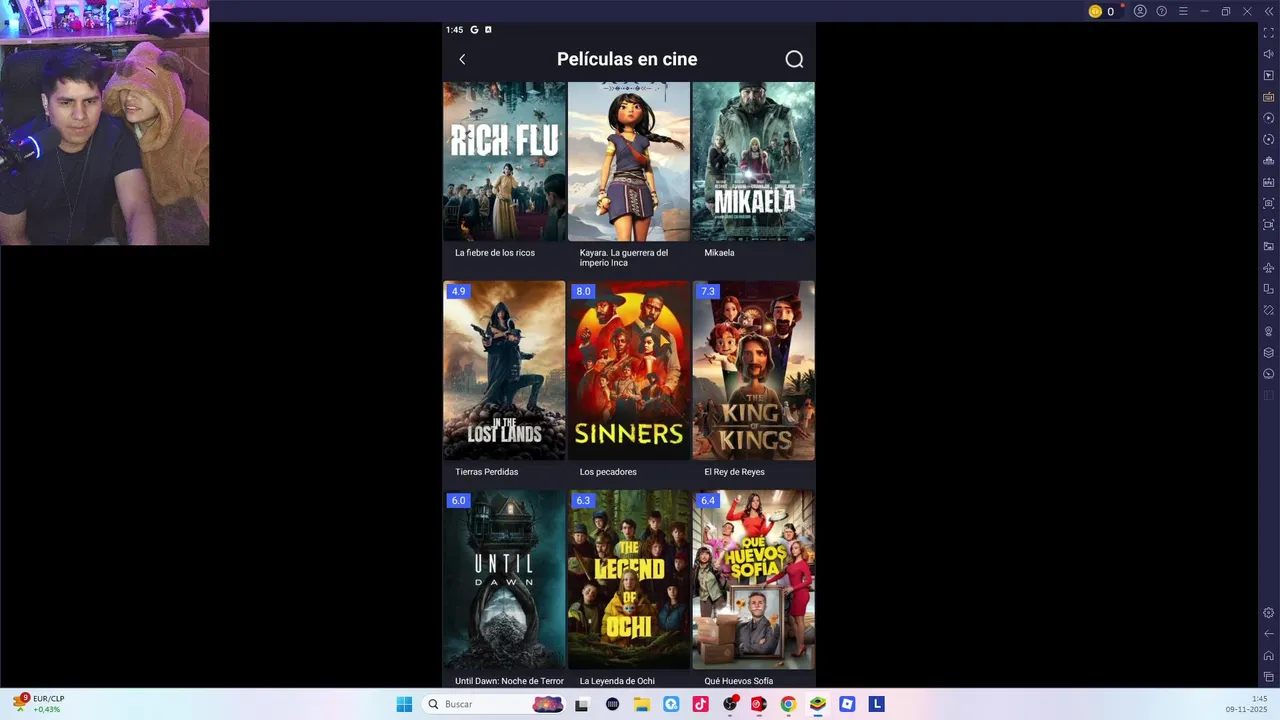Open the BlueStacks account profile icon
Image resolution: width=1280 pixels, height=720 pixels.
pos(1140,11)
